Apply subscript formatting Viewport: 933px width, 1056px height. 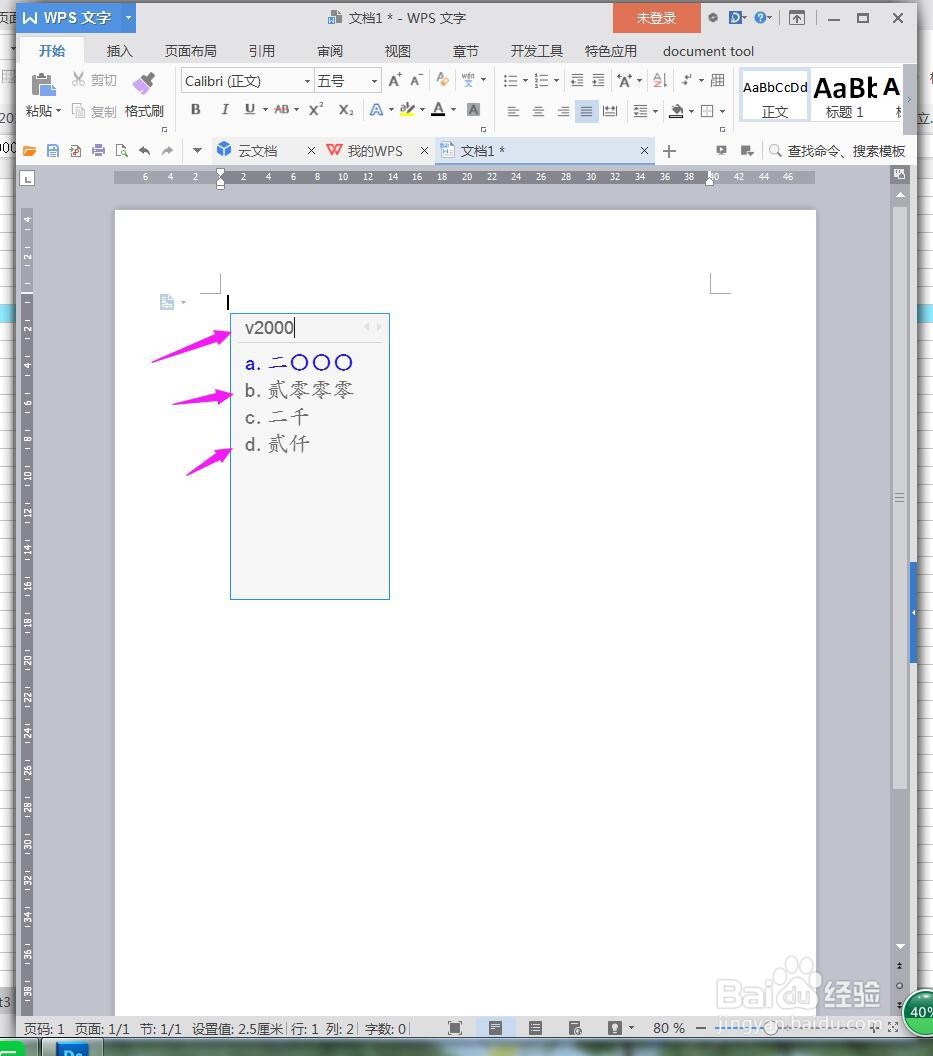coord(346,110)
